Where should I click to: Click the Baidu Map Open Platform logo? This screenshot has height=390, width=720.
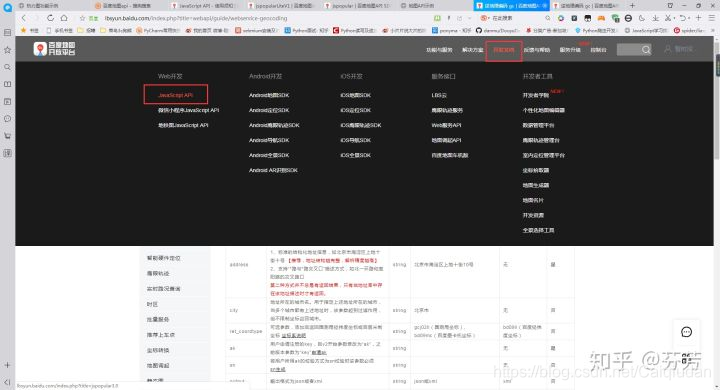(54, 49)
